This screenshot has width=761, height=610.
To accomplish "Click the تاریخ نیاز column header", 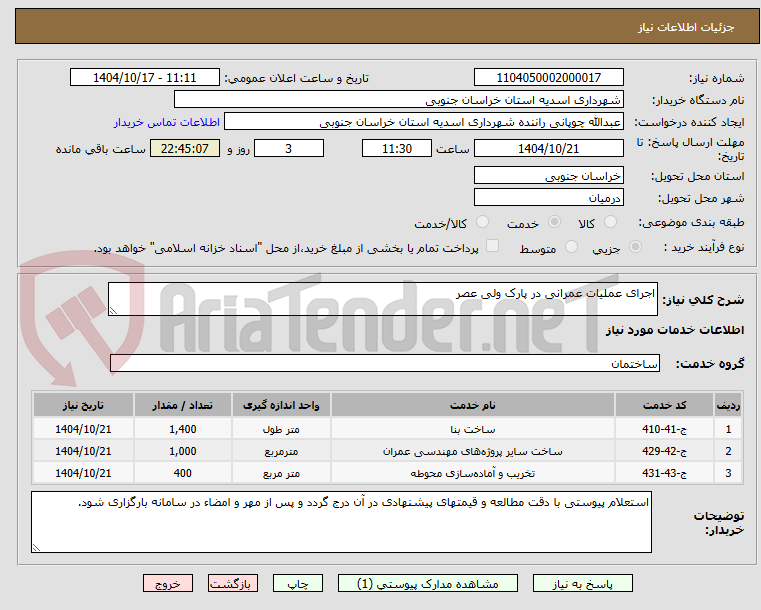I will tap(83, 405).
